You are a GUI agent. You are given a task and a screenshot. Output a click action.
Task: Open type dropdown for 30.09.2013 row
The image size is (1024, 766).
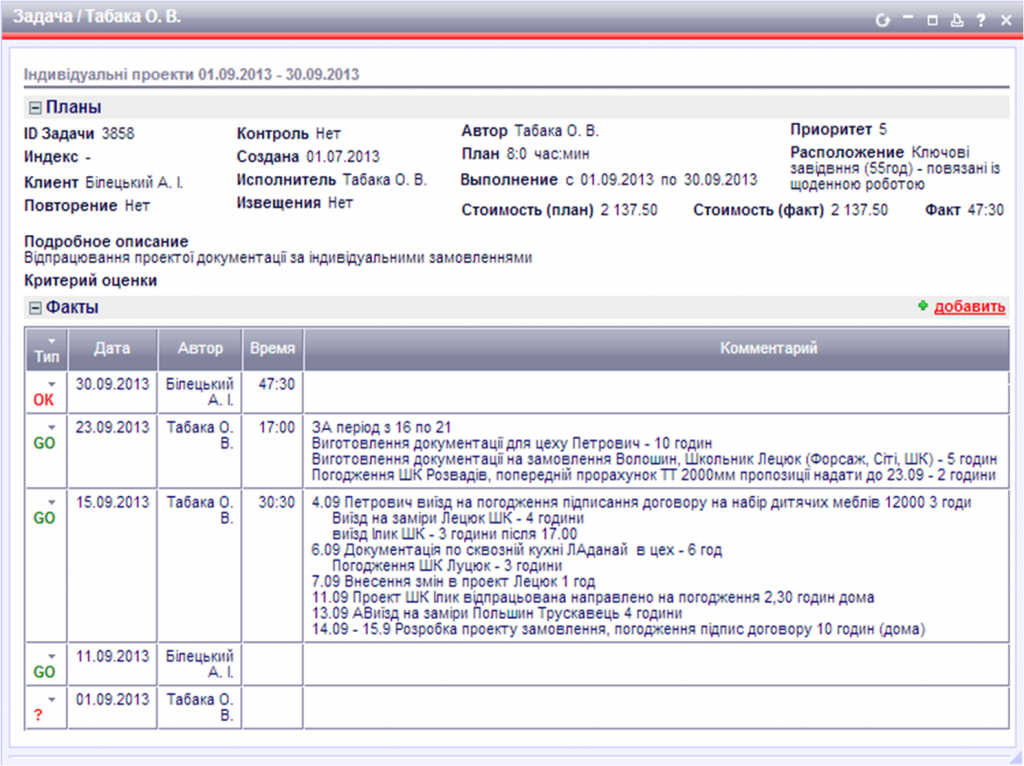(52, 384)
